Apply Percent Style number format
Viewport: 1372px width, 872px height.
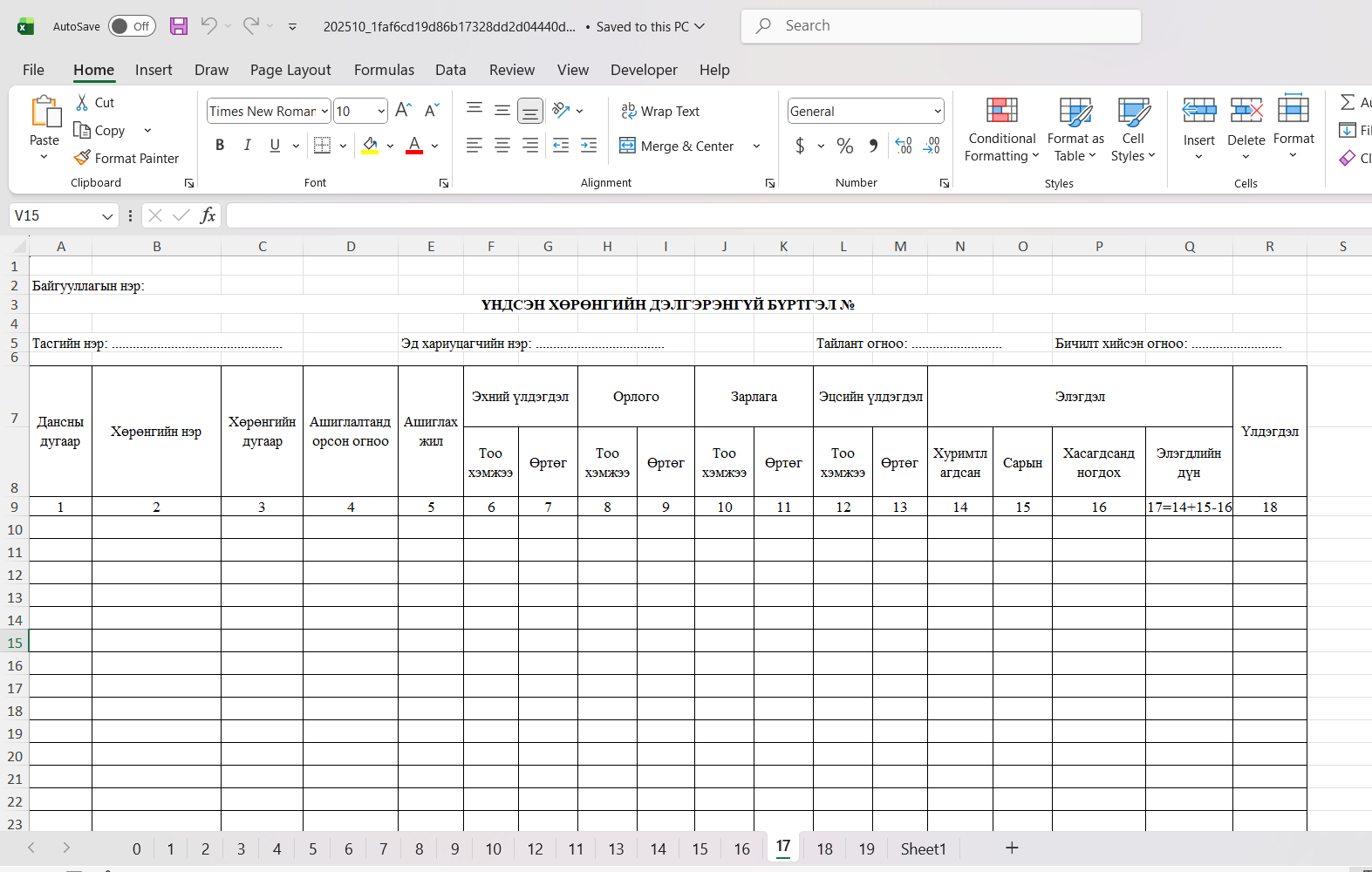tap(844, 146)
